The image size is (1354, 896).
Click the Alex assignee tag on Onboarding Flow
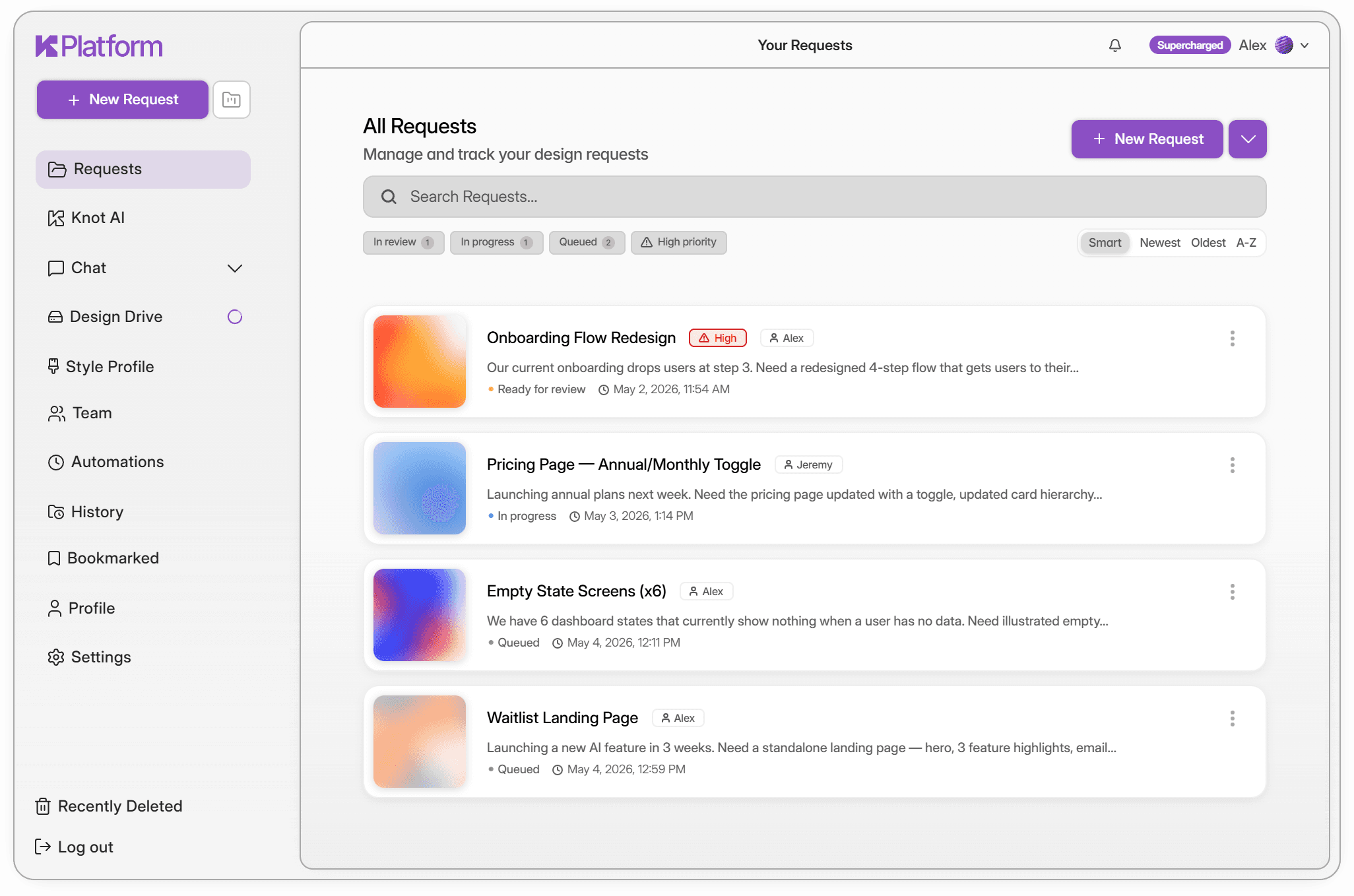tap(787, 338)
